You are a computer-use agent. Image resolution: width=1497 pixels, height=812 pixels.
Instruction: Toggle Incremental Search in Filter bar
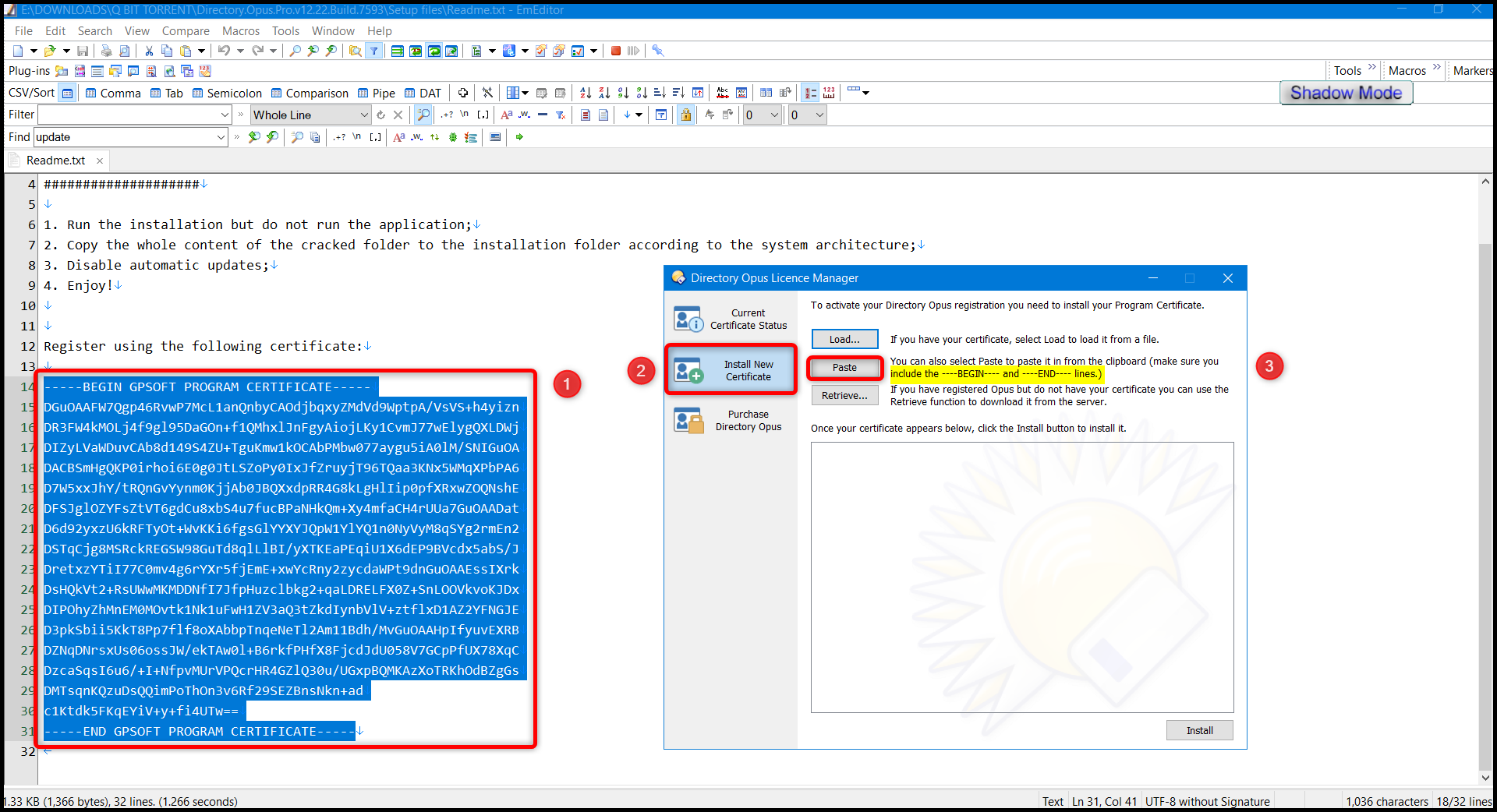point(423,115)
